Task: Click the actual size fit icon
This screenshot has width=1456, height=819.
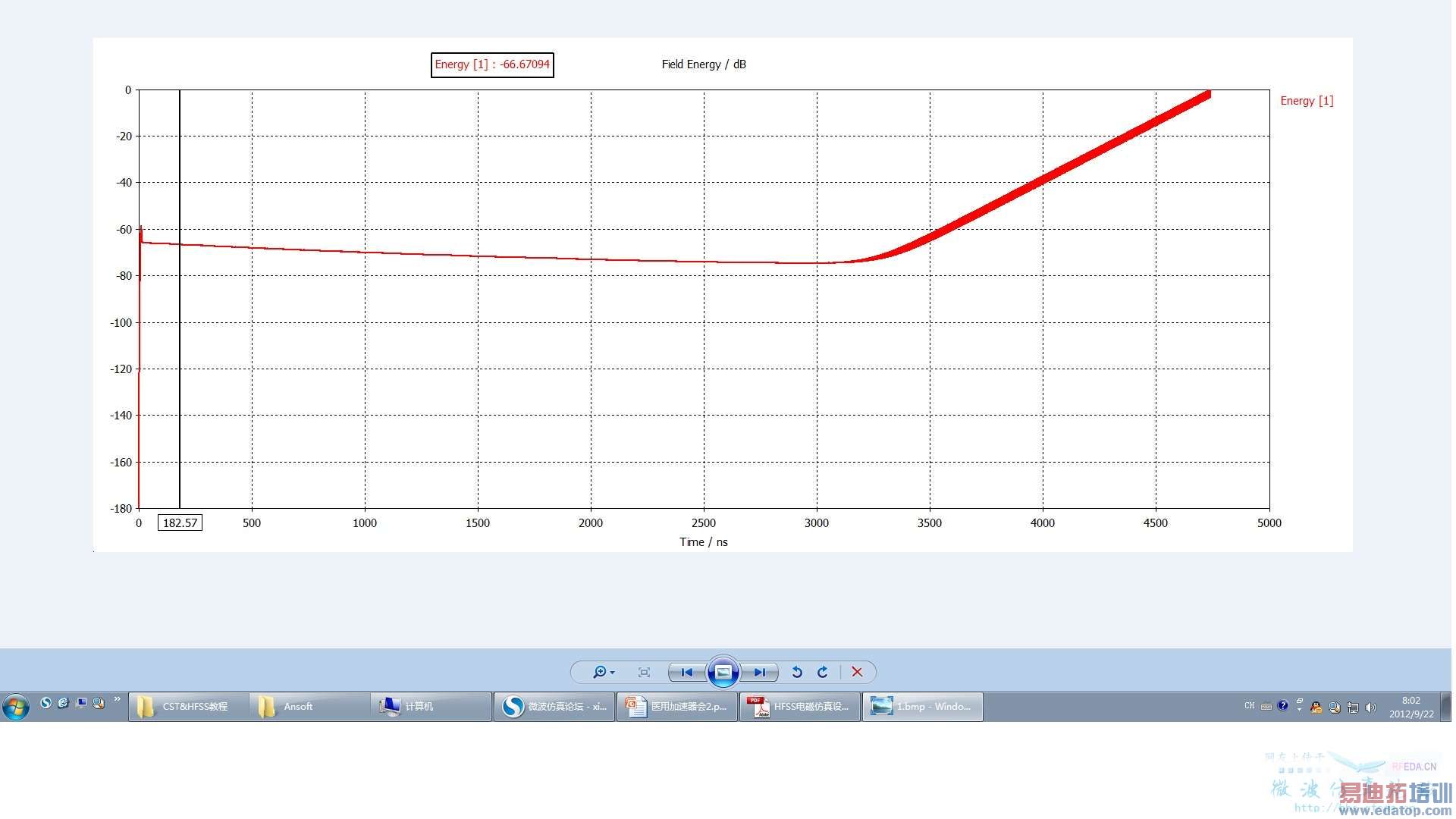Action: pyautogui.click(x=644, y=673)
